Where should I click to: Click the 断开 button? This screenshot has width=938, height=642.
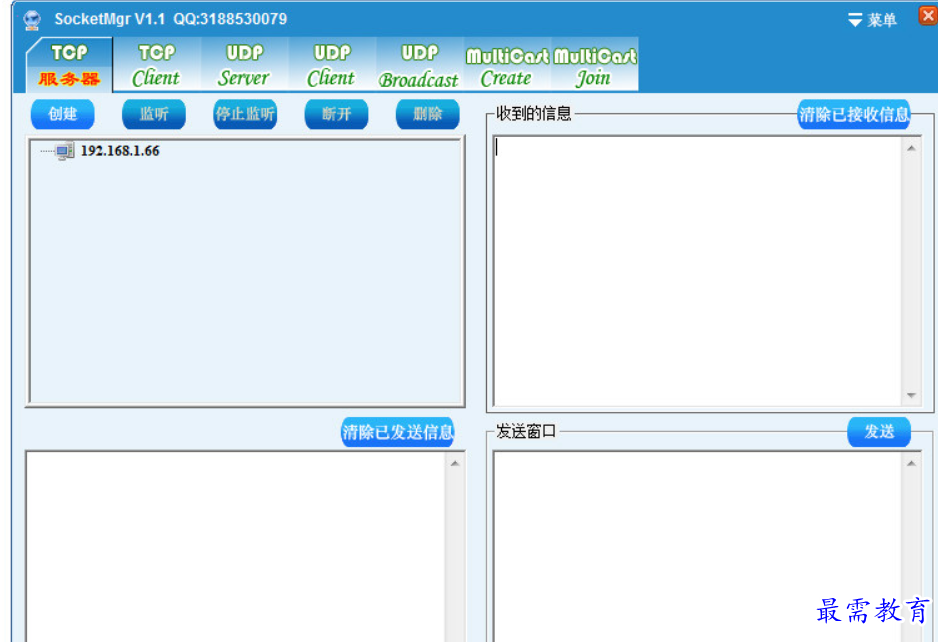336,114
